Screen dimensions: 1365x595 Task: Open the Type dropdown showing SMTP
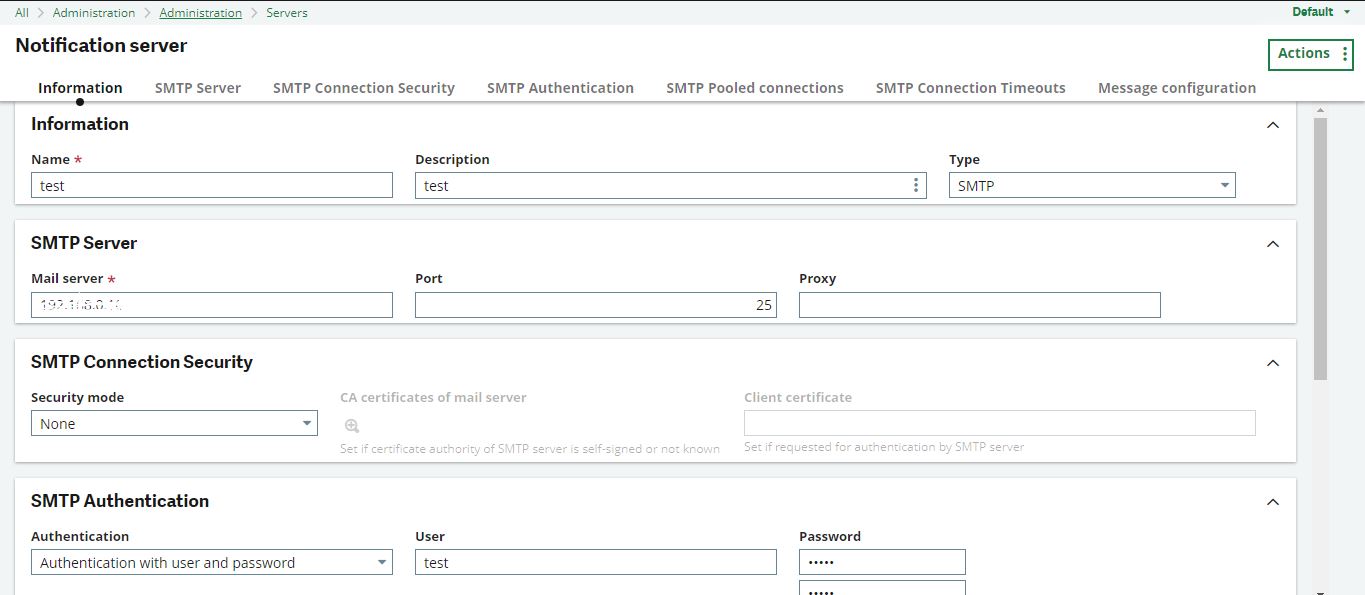point(1091,185)
